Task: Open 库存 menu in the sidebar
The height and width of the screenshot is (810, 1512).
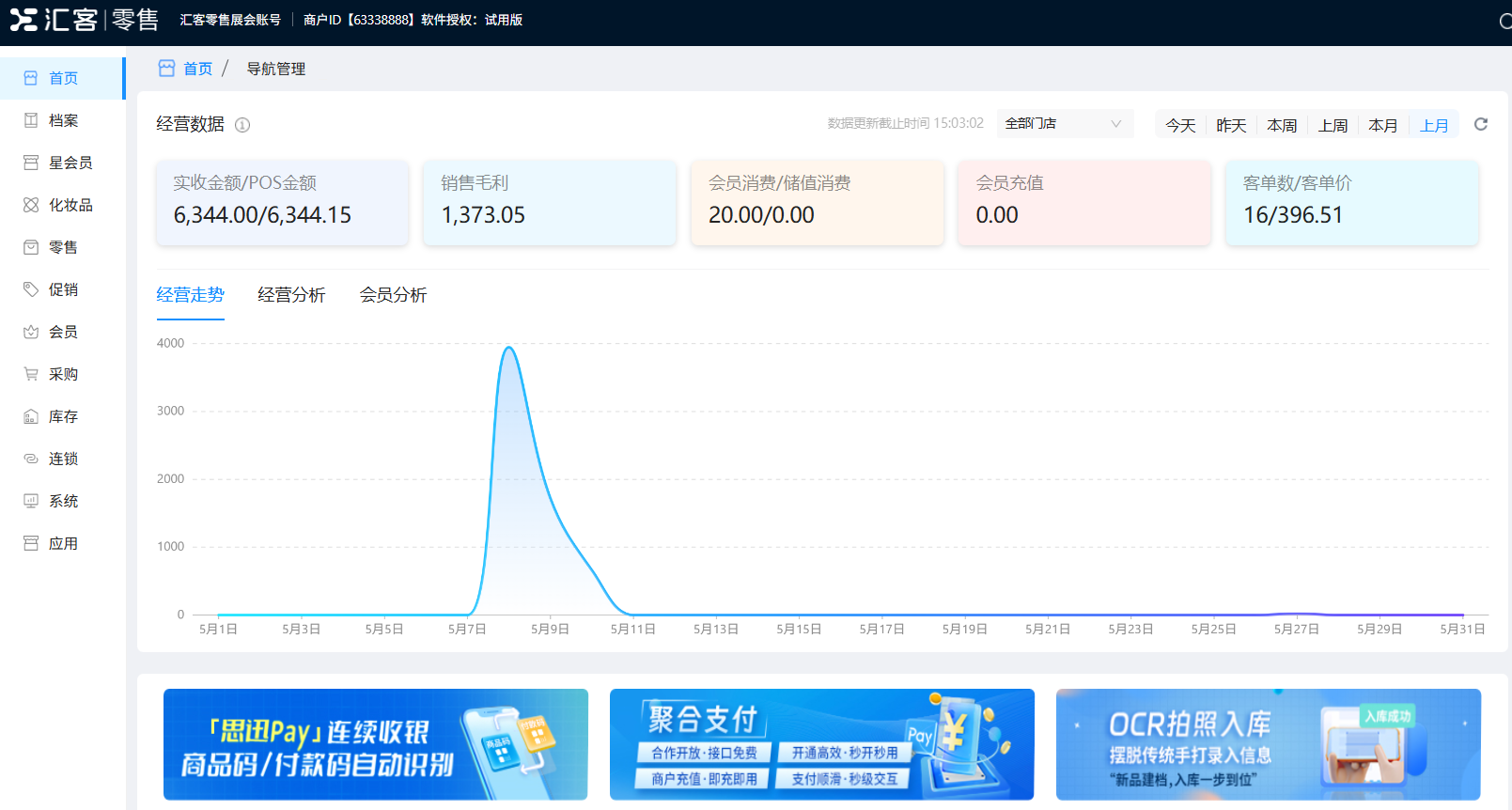Action: [62, 416]
